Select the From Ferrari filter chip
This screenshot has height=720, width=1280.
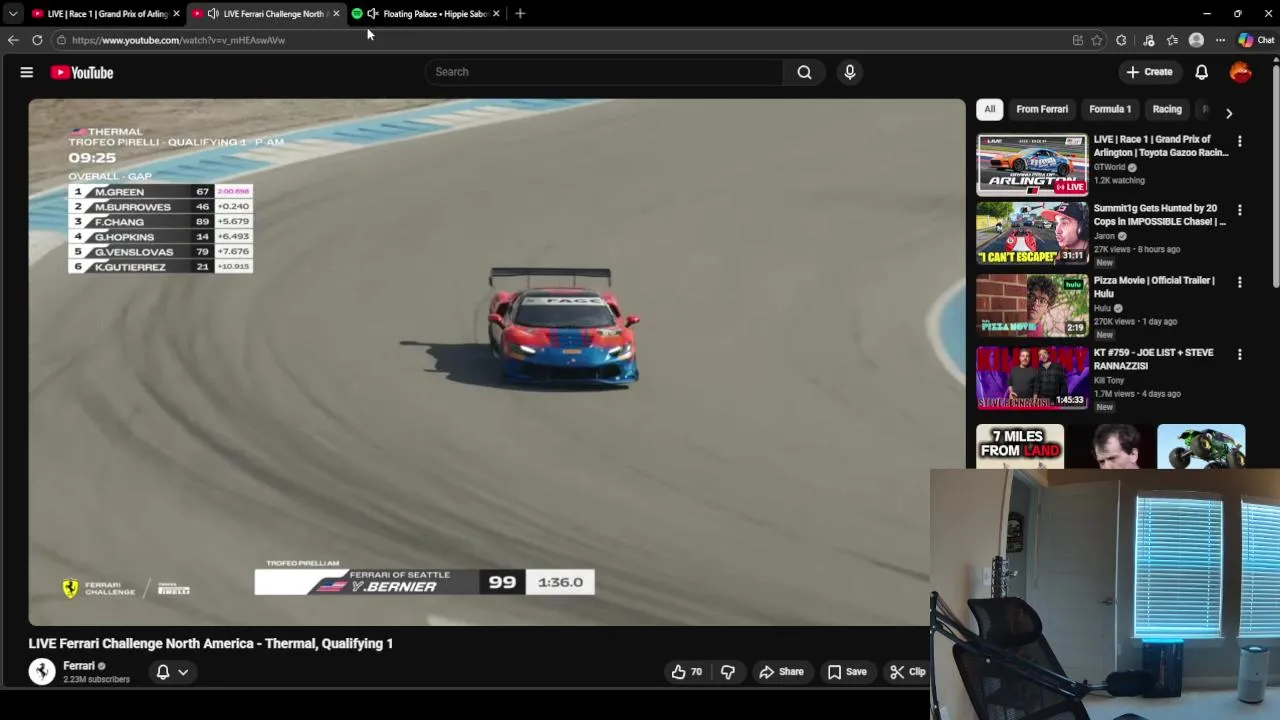pyautogui.click(x=1042, y=109)
